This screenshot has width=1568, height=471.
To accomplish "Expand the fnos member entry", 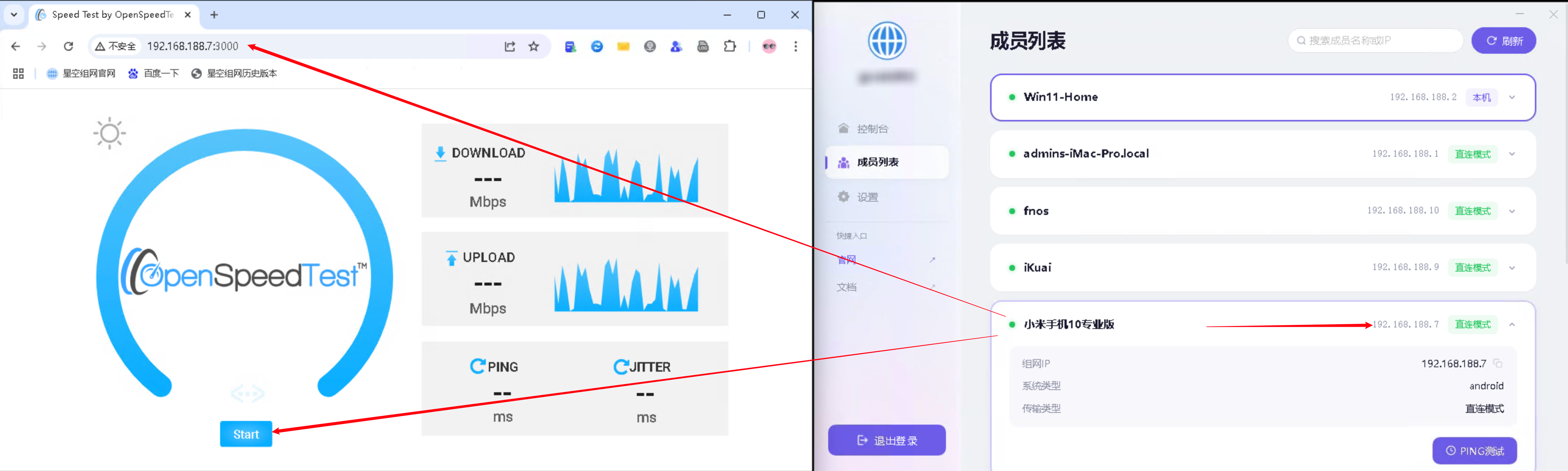I will coord(1512,211).
